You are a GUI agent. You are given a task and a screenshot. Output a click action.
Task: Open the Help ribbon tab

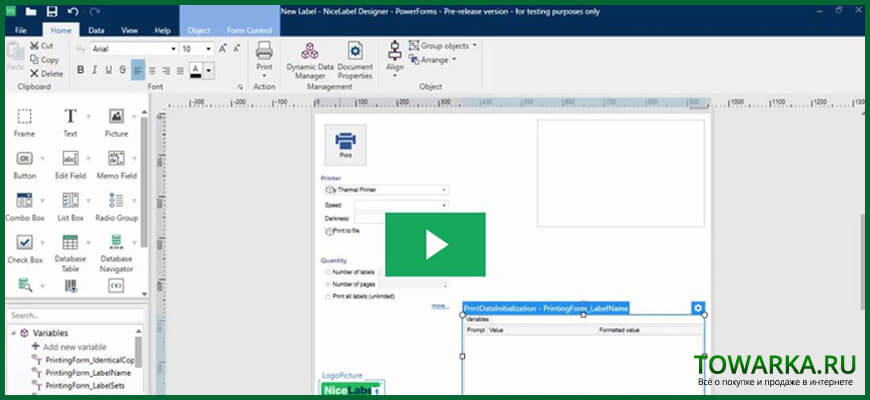tap(163, 31)
